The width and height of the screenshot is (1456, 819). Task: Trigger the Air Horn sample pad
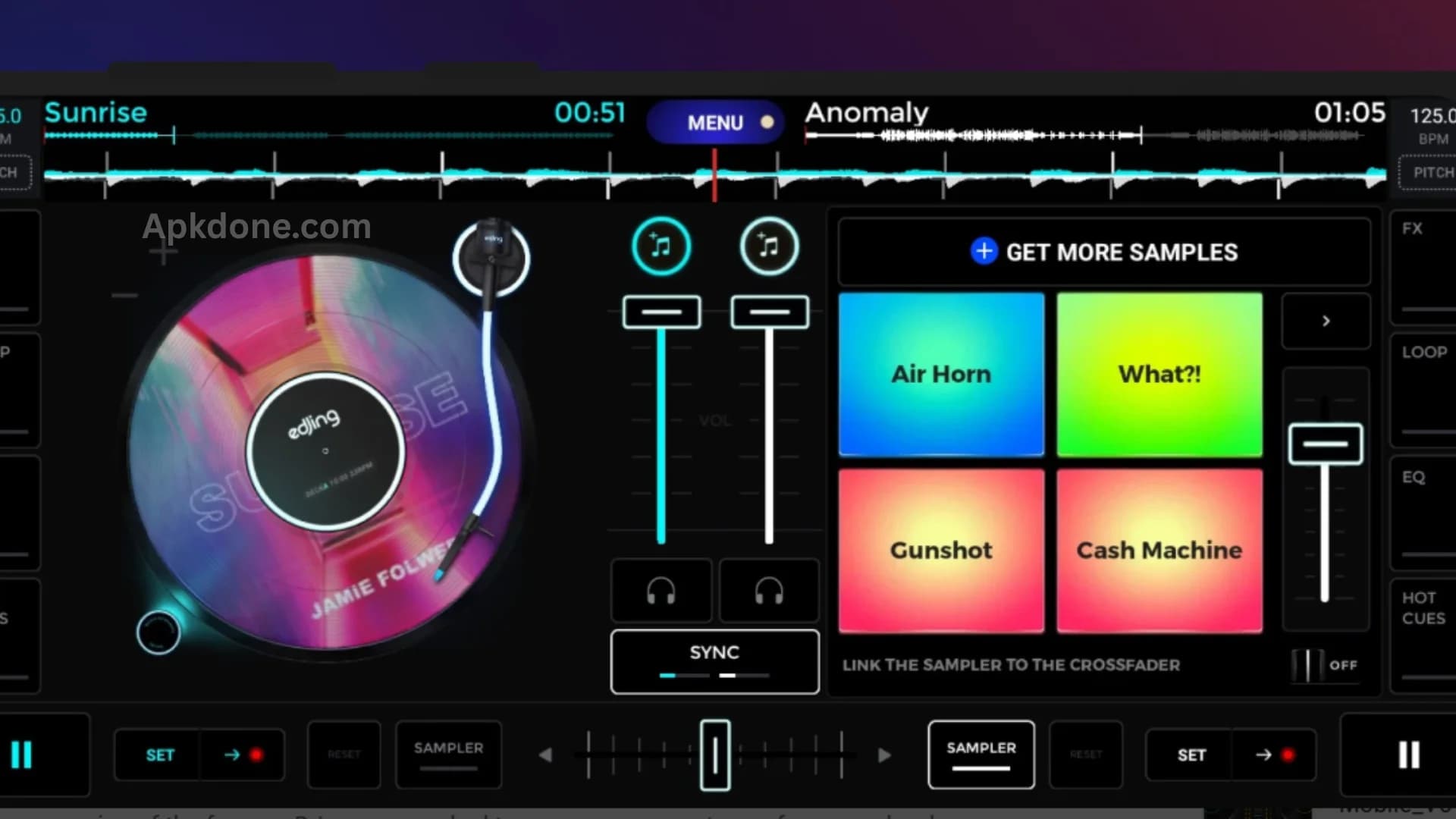click(x=941, y=375)
